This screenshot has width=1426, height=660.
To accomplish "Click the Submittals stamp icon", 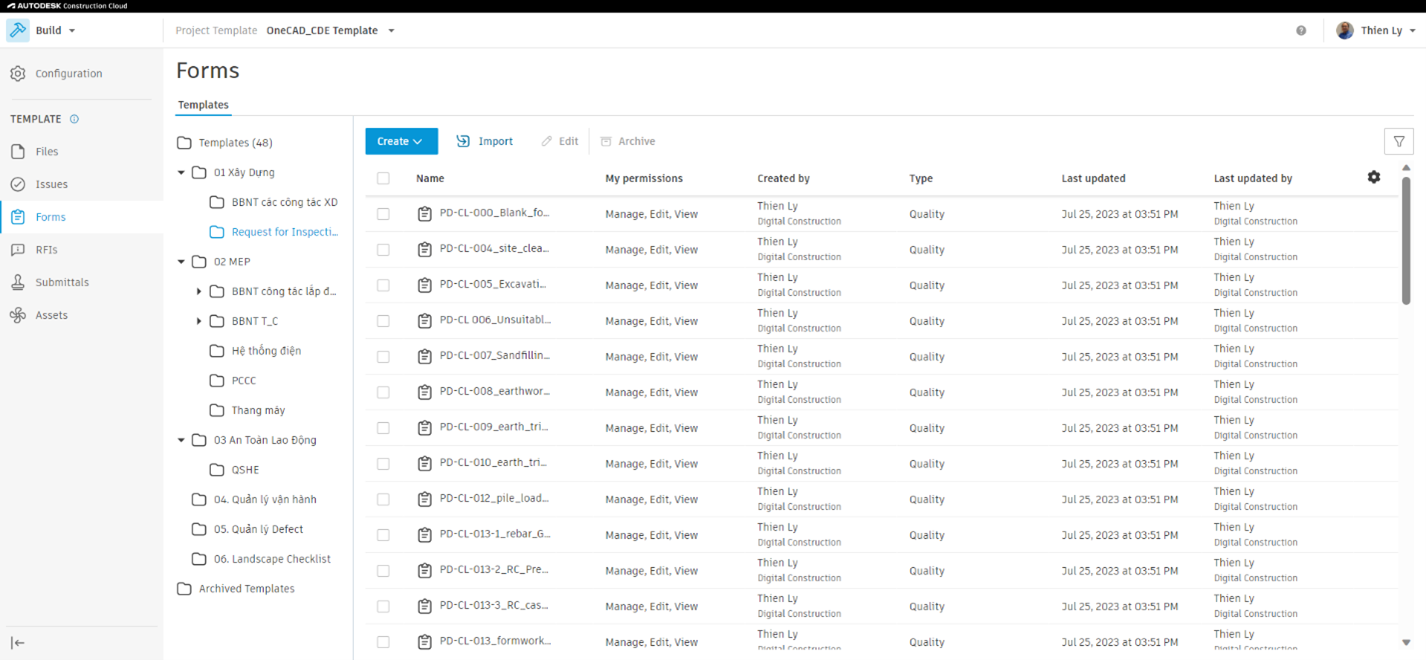I will coord(18,283).
